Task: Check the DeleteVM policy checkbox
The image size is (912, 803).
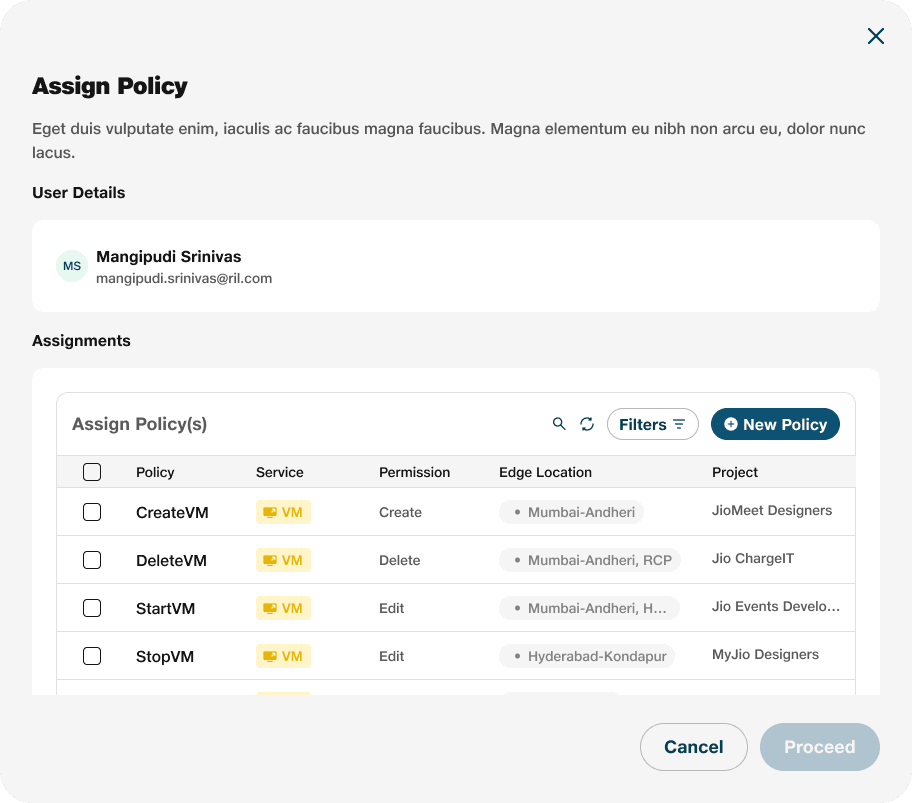Action: [x=92, y=560]
